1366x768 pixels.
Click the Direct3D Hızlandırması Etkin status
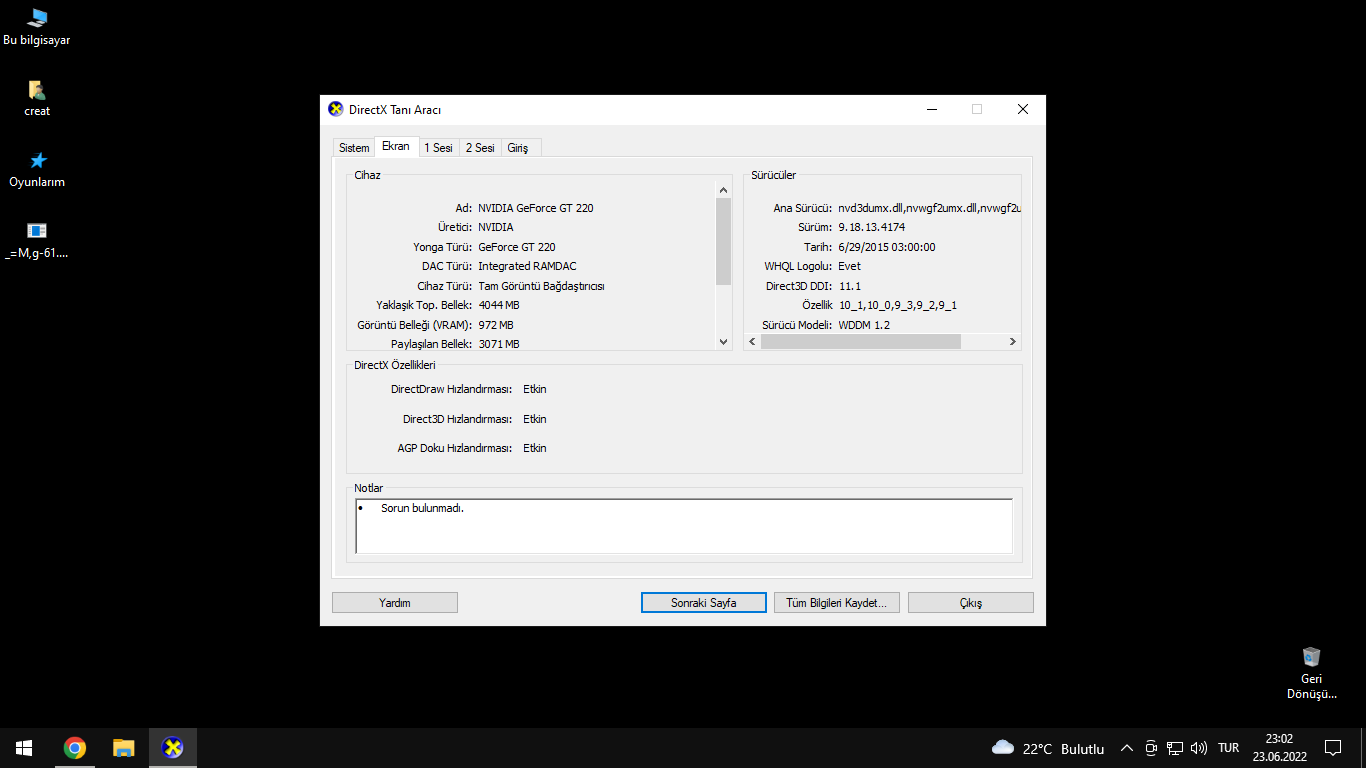[x=535, y=419]
